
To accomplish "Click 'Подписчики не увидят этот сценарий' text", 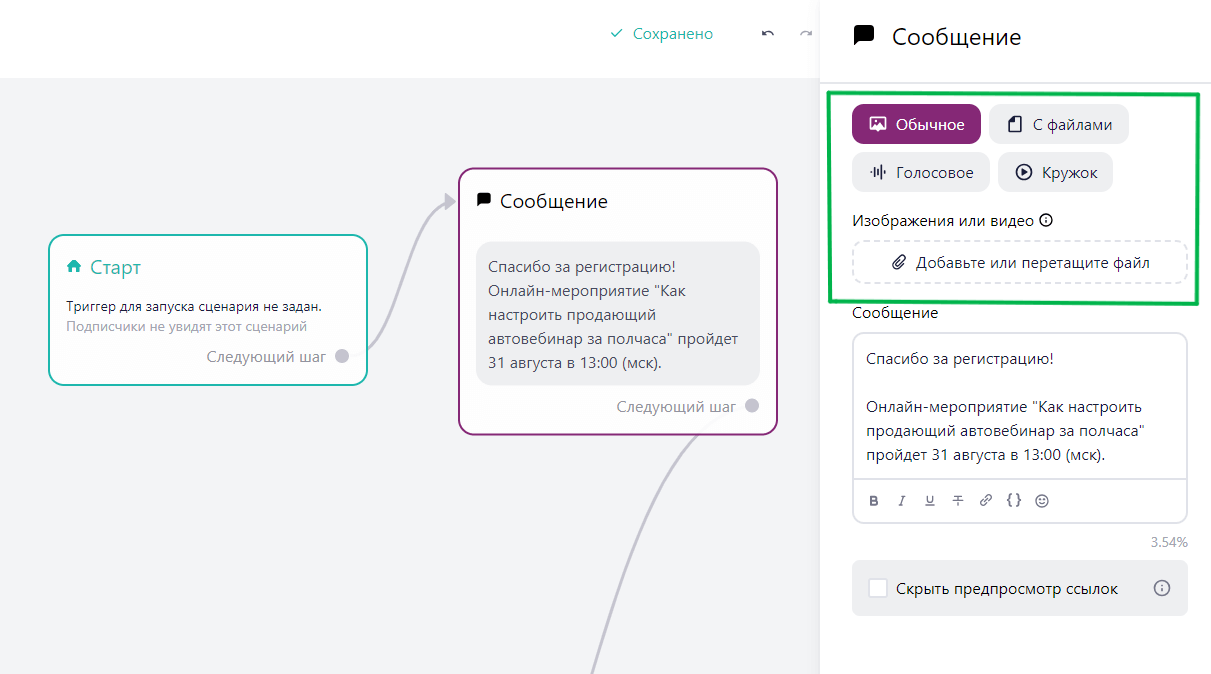I will pos(187,326).
